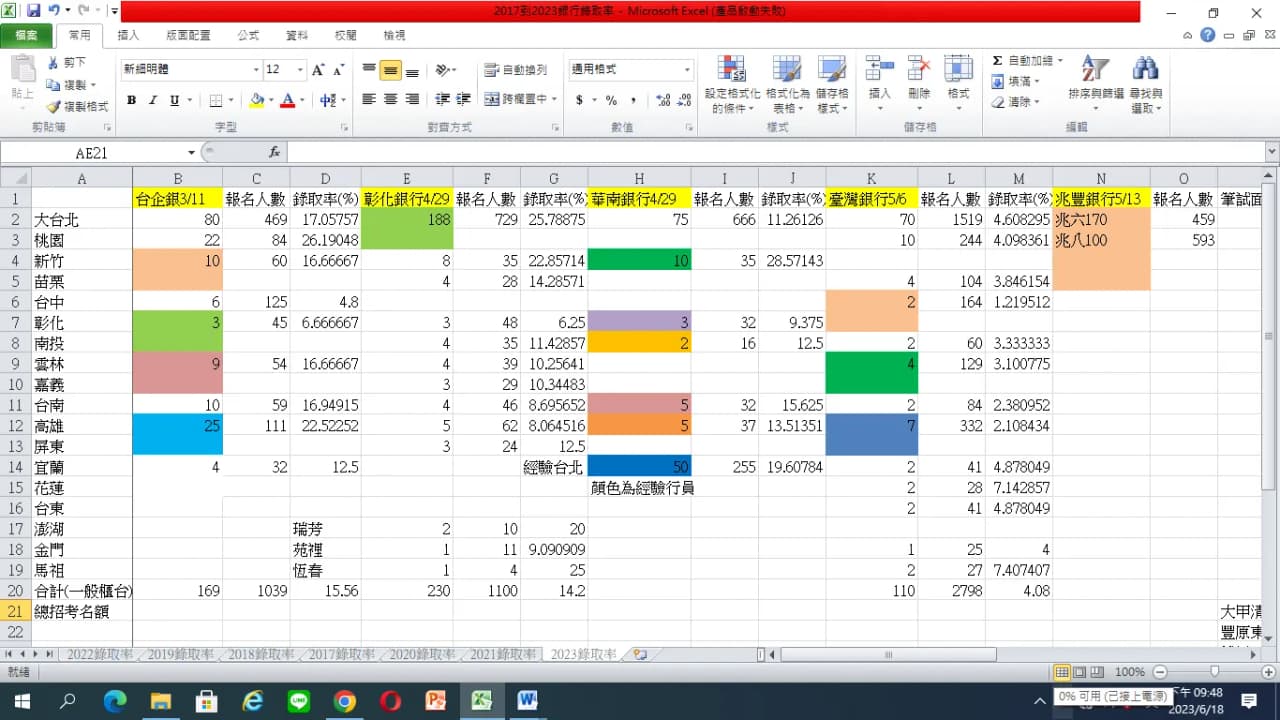Open Microsoft Edge from the taskbar
Image resolution: width=1280 pixels, height=720 pixels.
click(115, 700)
